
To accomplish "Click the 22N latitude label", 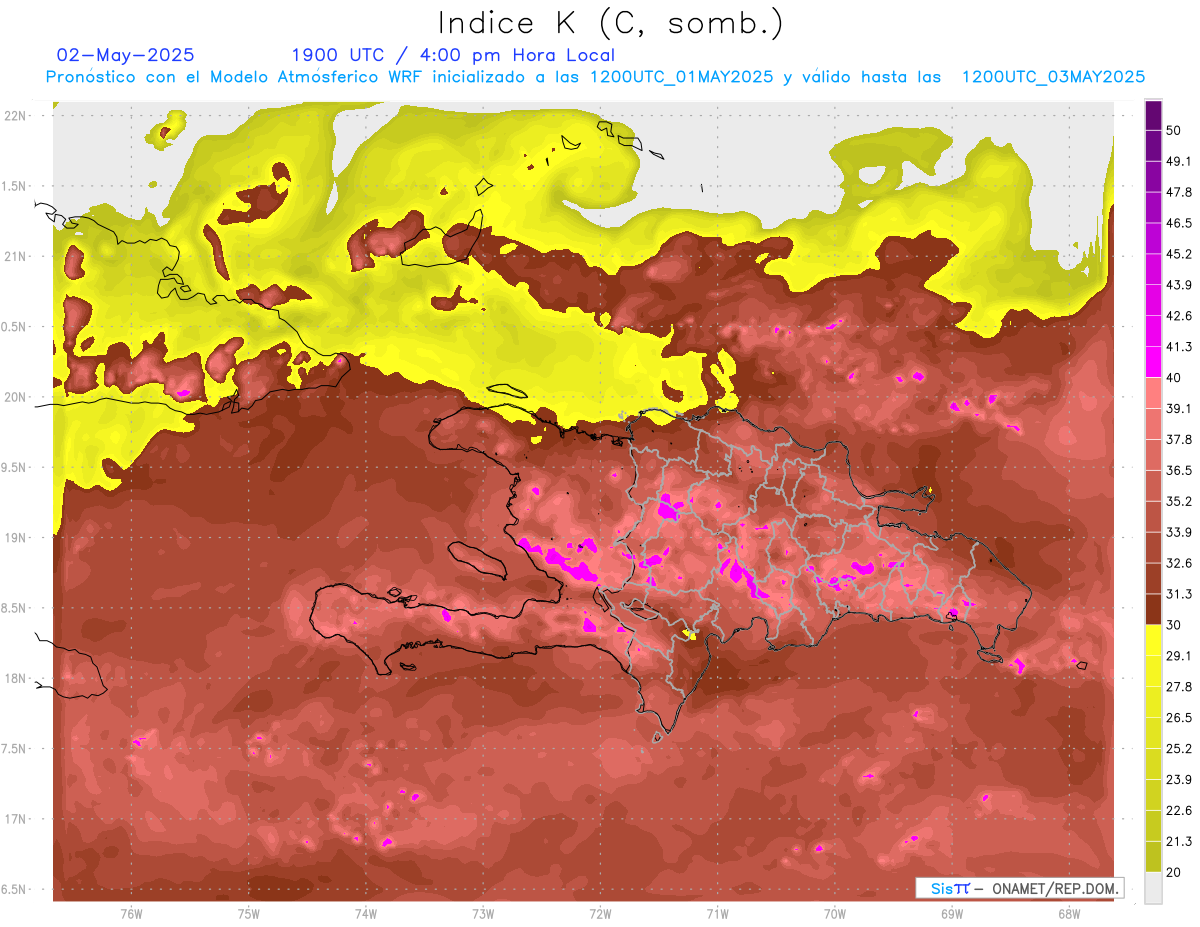I will [16, 115].
